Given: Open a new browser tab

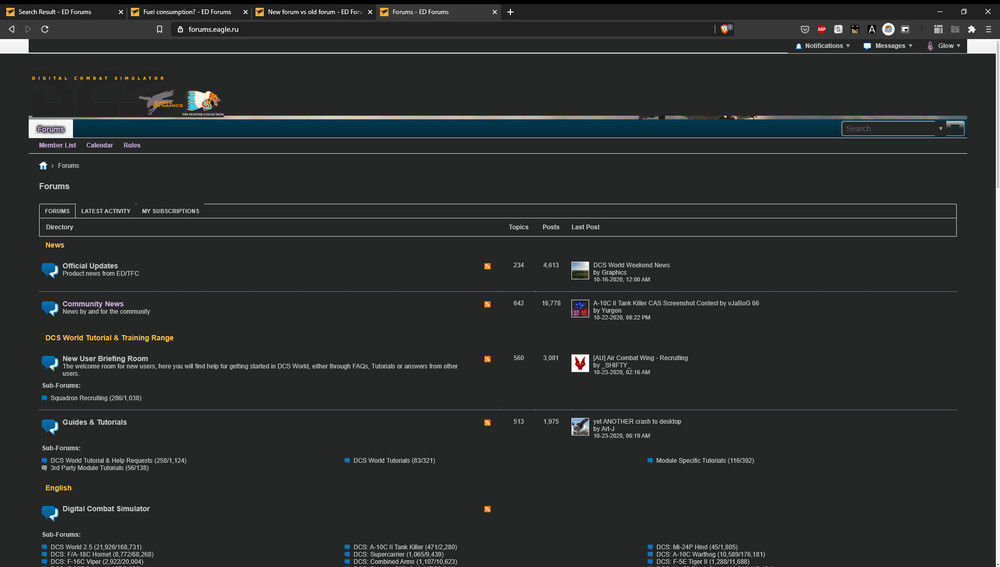Looking at the screenshot, I should point(510,11).
